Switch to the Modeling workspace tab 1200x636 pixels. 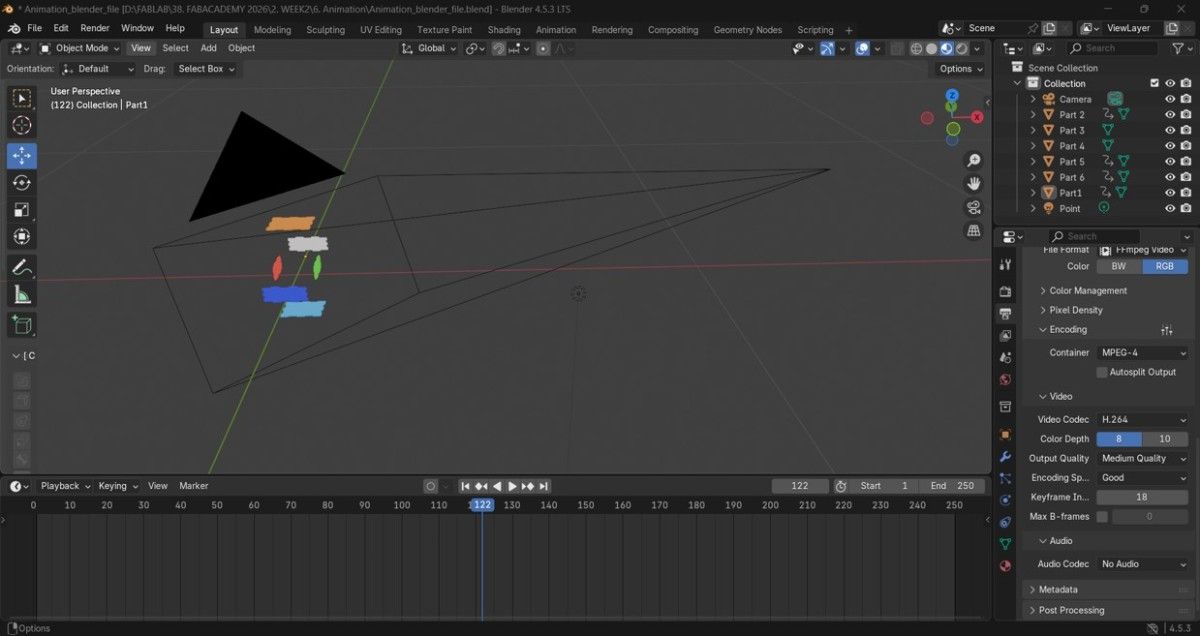click(272, 30)
